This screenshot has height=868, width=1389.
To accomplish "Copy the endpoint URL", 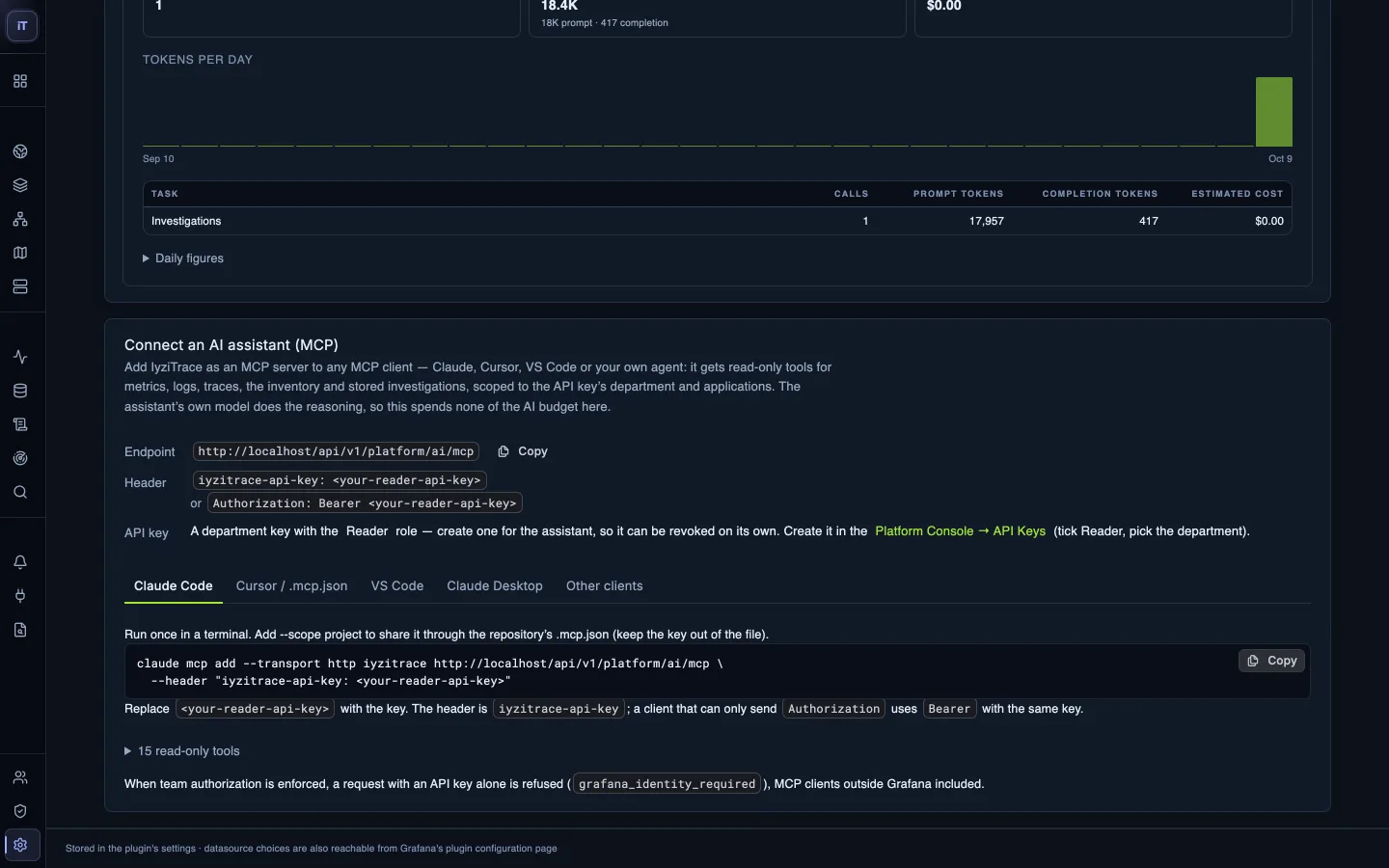I will 523,451.
